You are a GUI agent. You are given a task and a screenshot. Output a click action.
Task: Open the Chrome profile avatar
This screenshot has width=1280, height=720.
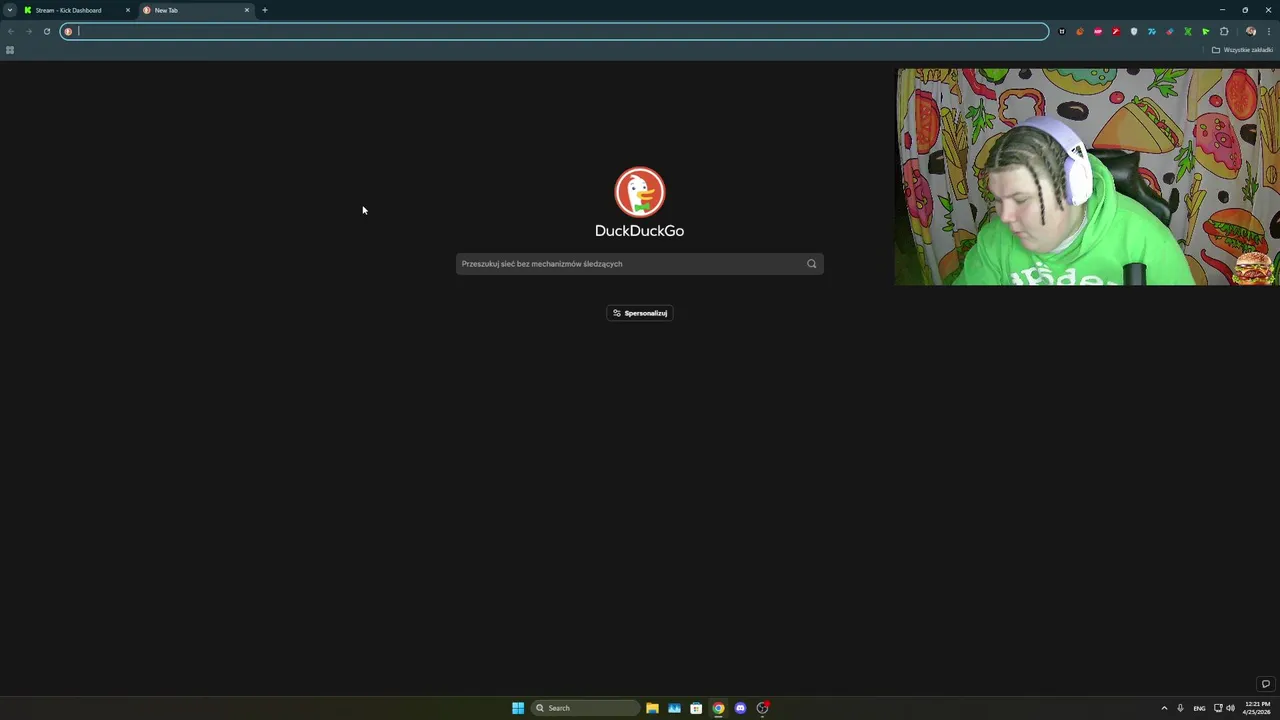coord(1251,31)
